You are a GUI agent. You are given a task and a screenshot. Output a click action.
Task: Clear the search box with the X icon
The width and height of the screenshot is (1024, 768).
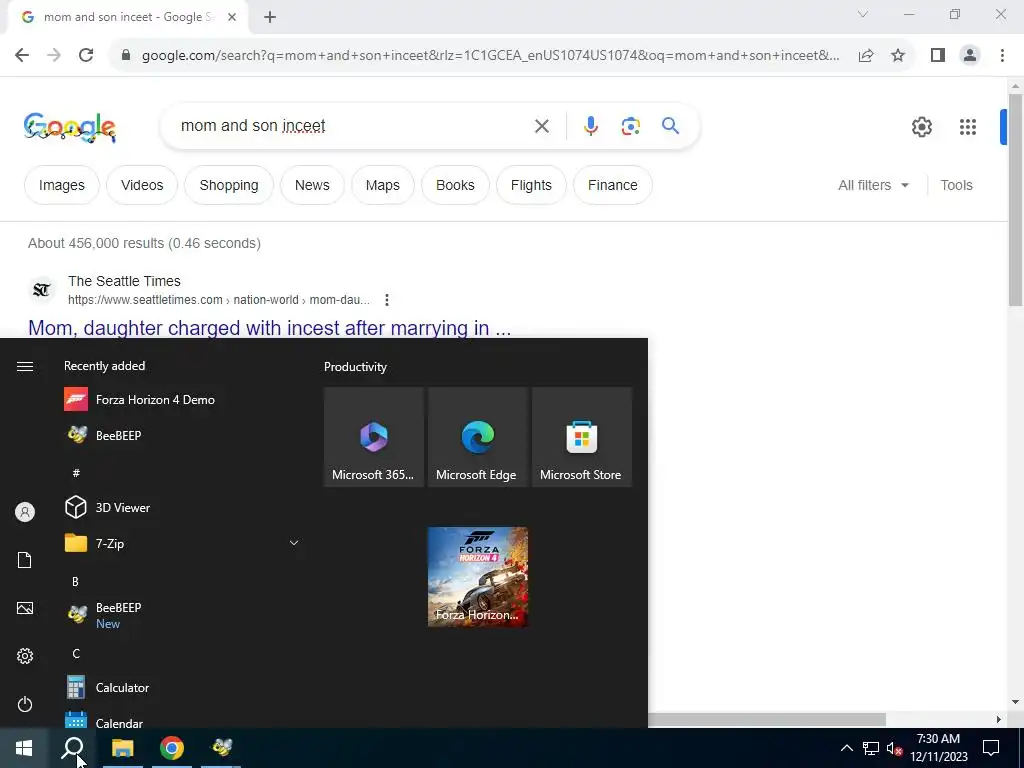tap(541, 126)
